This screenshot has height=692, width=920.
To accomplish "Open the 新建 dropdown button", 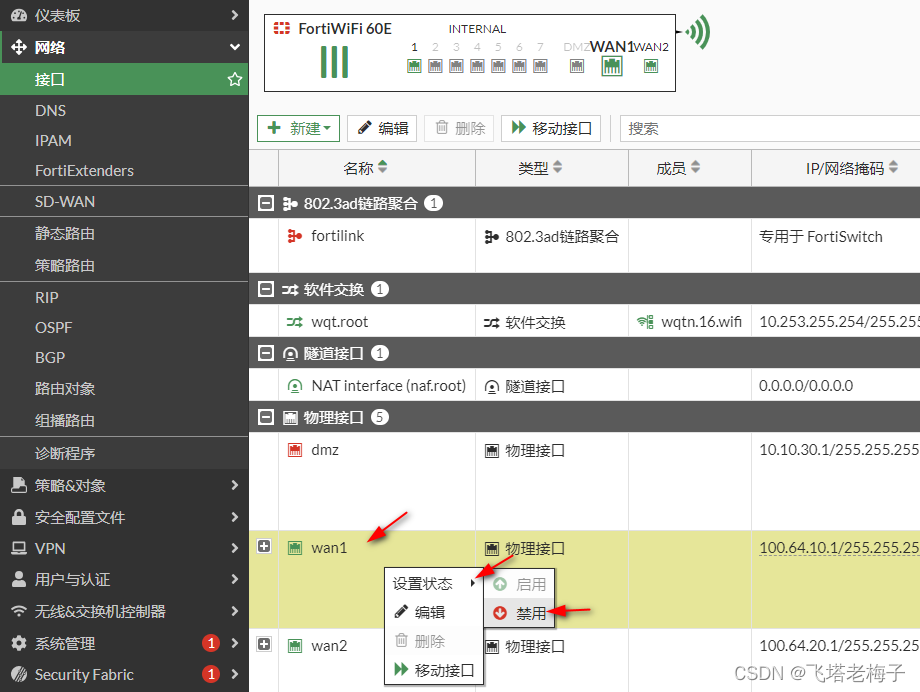I will [x=299, y=129].
